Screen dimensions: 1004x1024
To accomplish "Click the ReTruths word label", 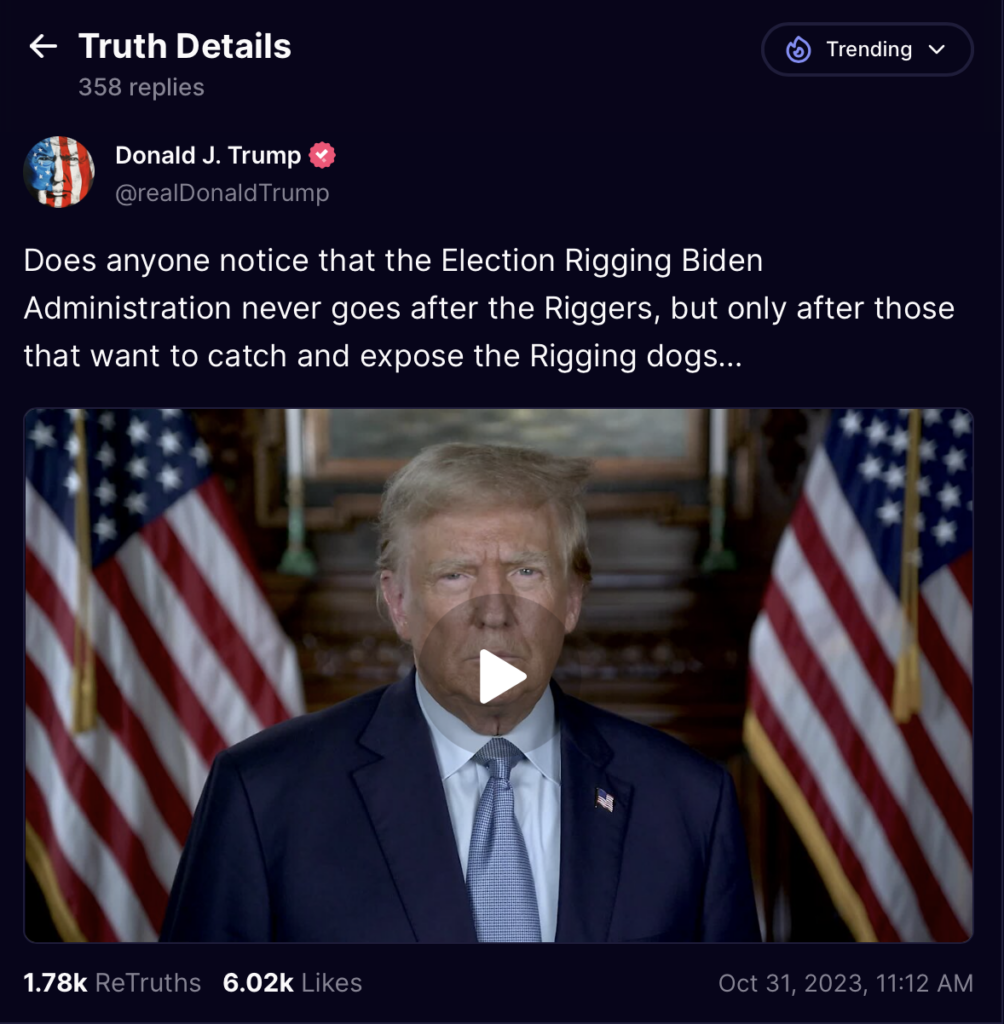I will [x=148, y=983].
